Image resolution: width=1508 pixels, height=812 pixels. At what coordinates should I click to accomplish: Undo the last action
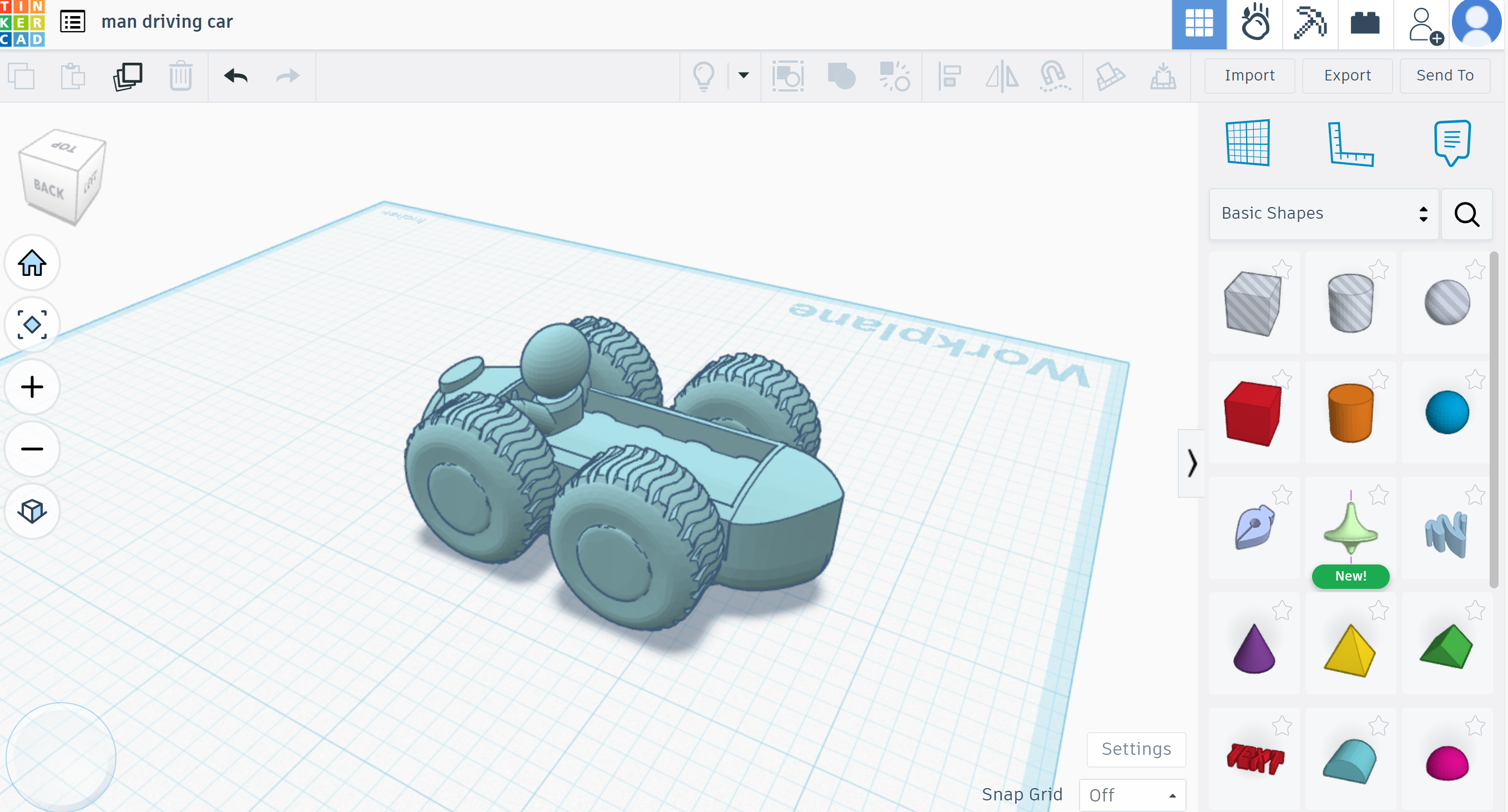click(x=236, y=76)
